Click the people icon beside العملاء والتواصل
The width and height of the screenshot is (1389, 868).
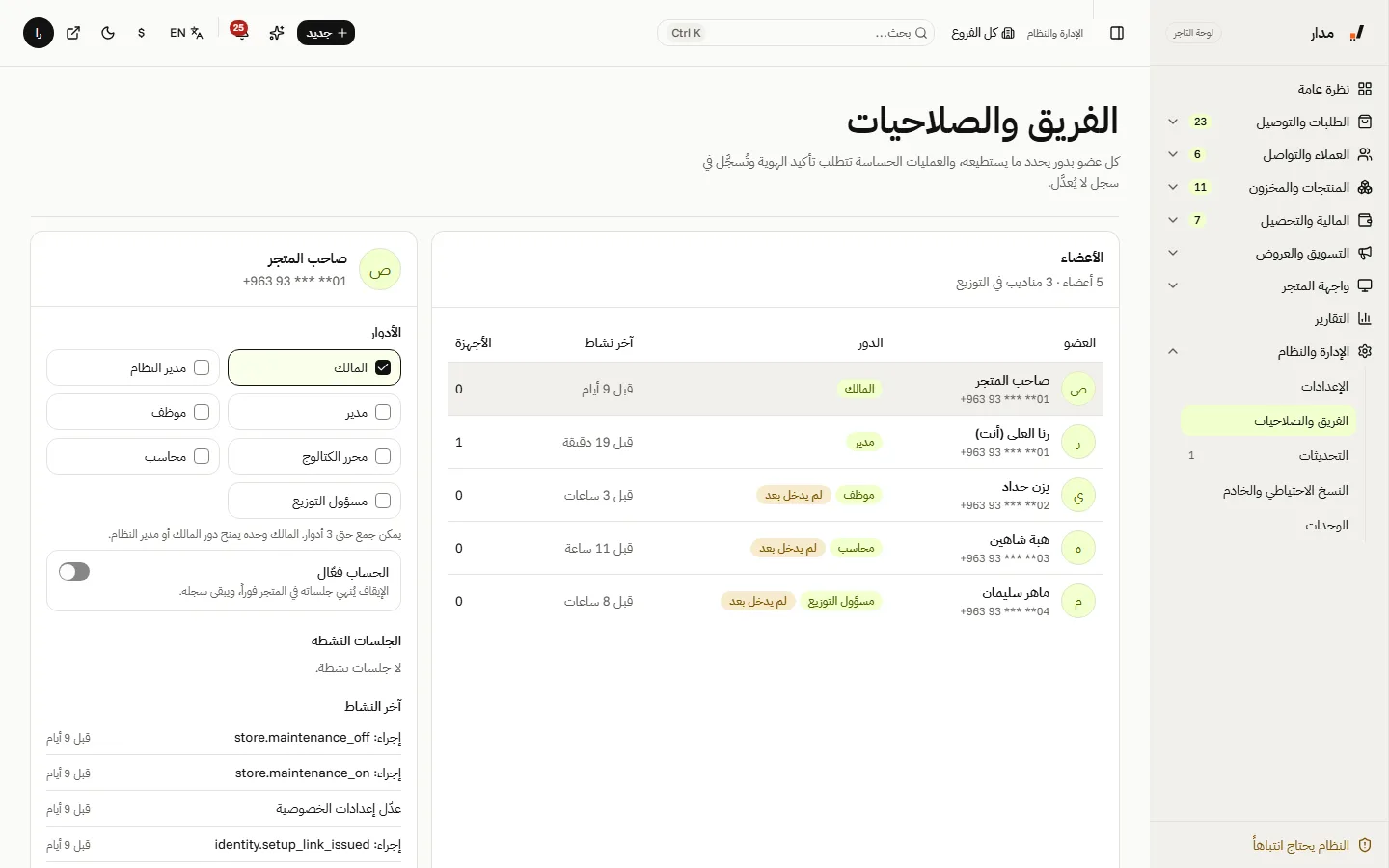(1364, 154)
